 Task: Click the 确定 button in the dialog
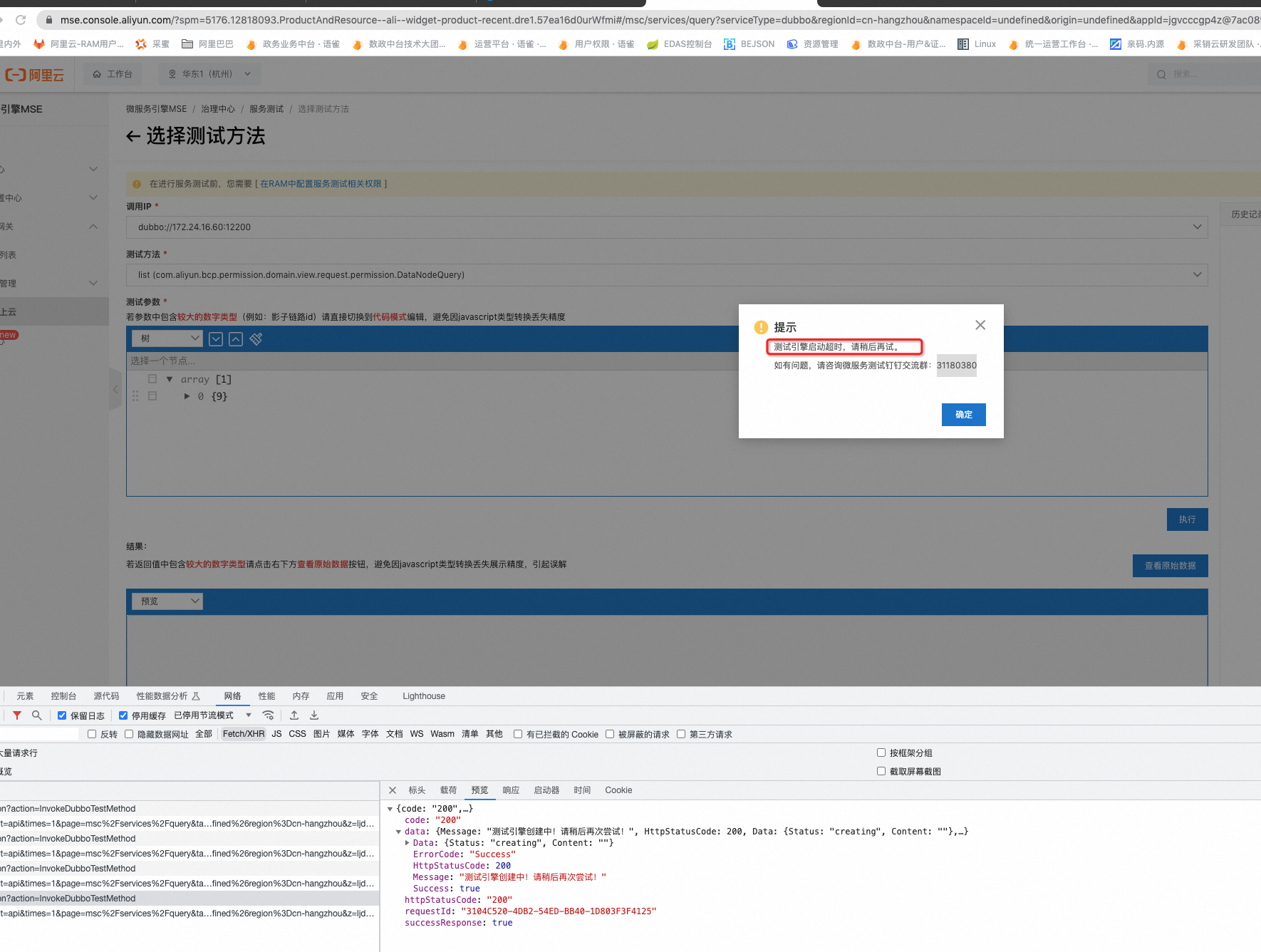point(963,415)
